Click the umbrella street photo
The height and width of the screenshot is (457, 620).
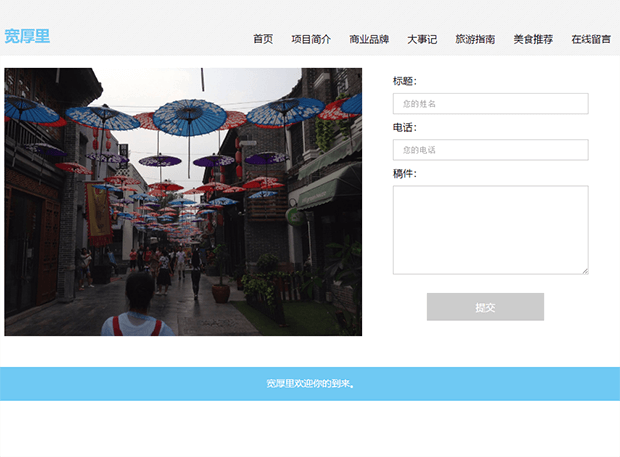pyautogui.click(x=183, y=202)
